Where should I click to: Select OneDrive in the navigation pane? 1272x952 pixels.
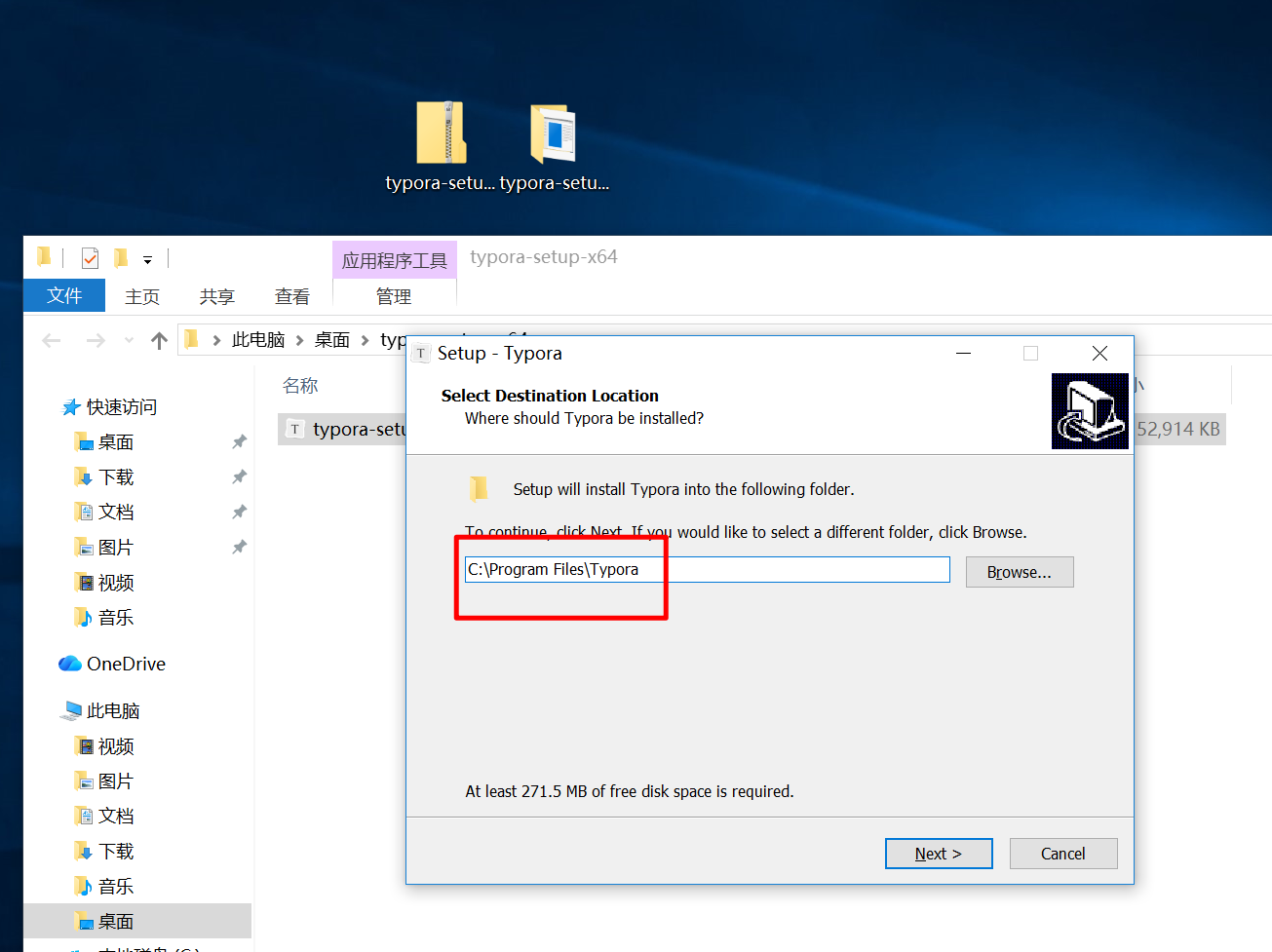pos(125,664)
